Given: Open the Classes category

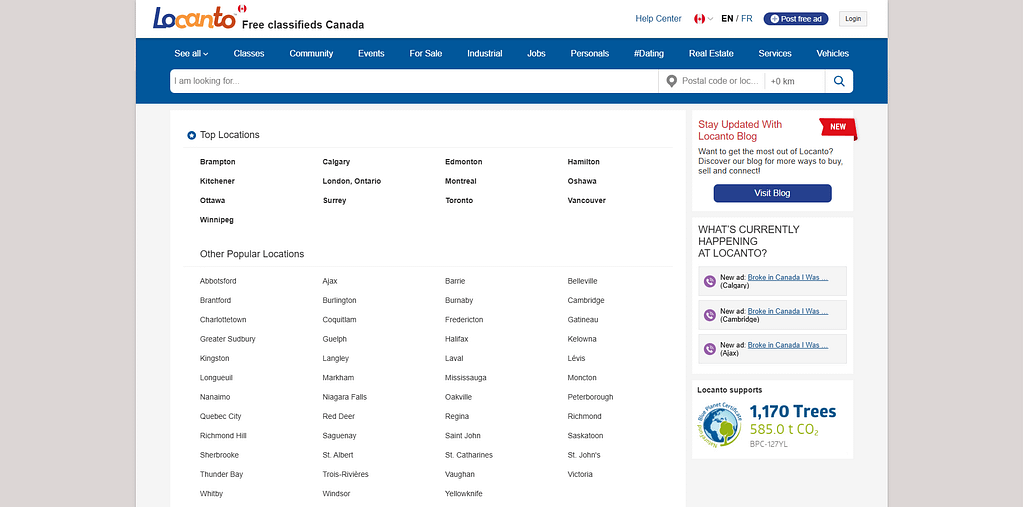Looking at the screenshot, I should click(x=249, y=54).
